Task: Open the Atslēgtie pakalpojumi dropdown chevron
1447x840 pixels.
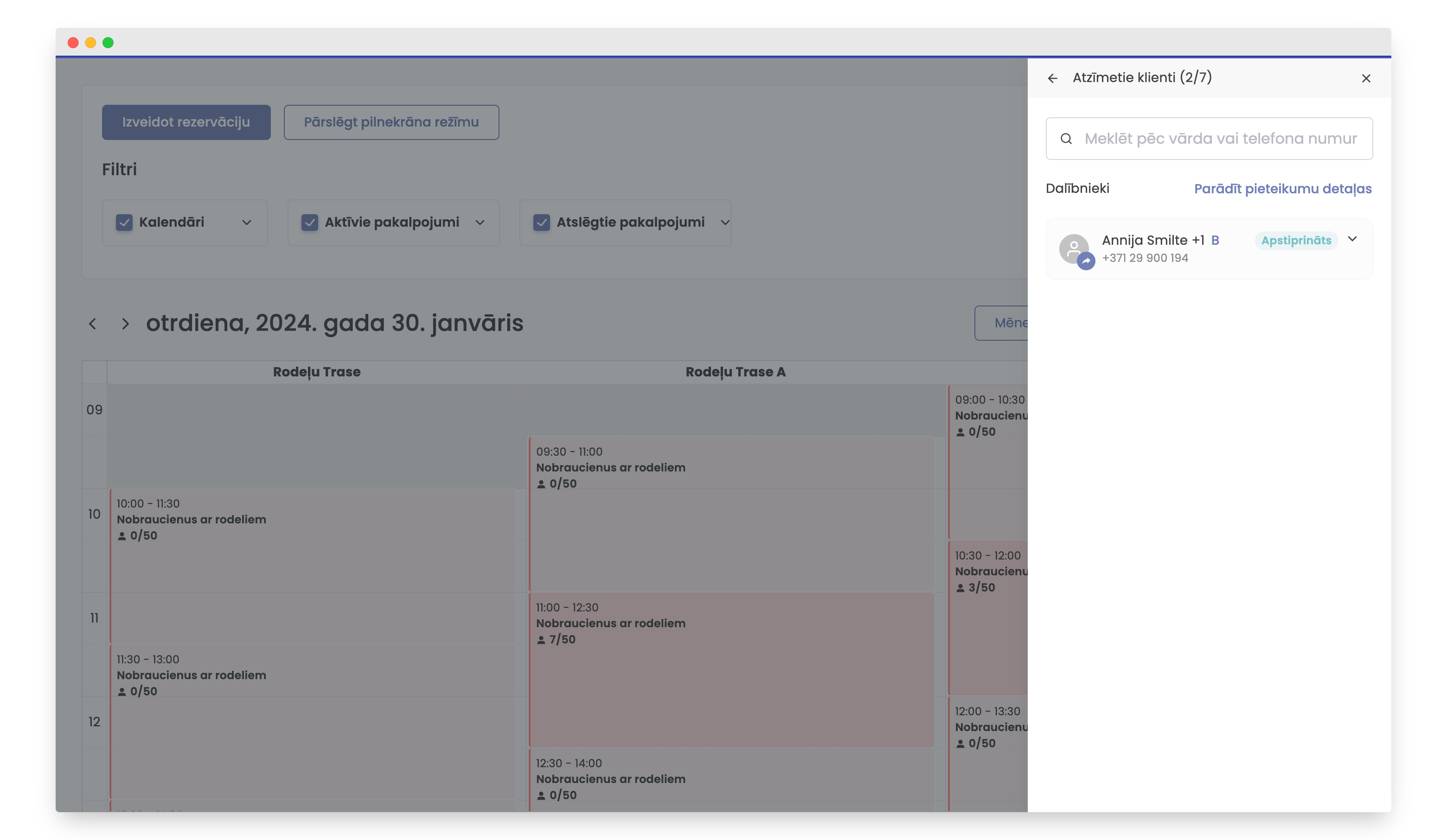Action: point(724,223)
